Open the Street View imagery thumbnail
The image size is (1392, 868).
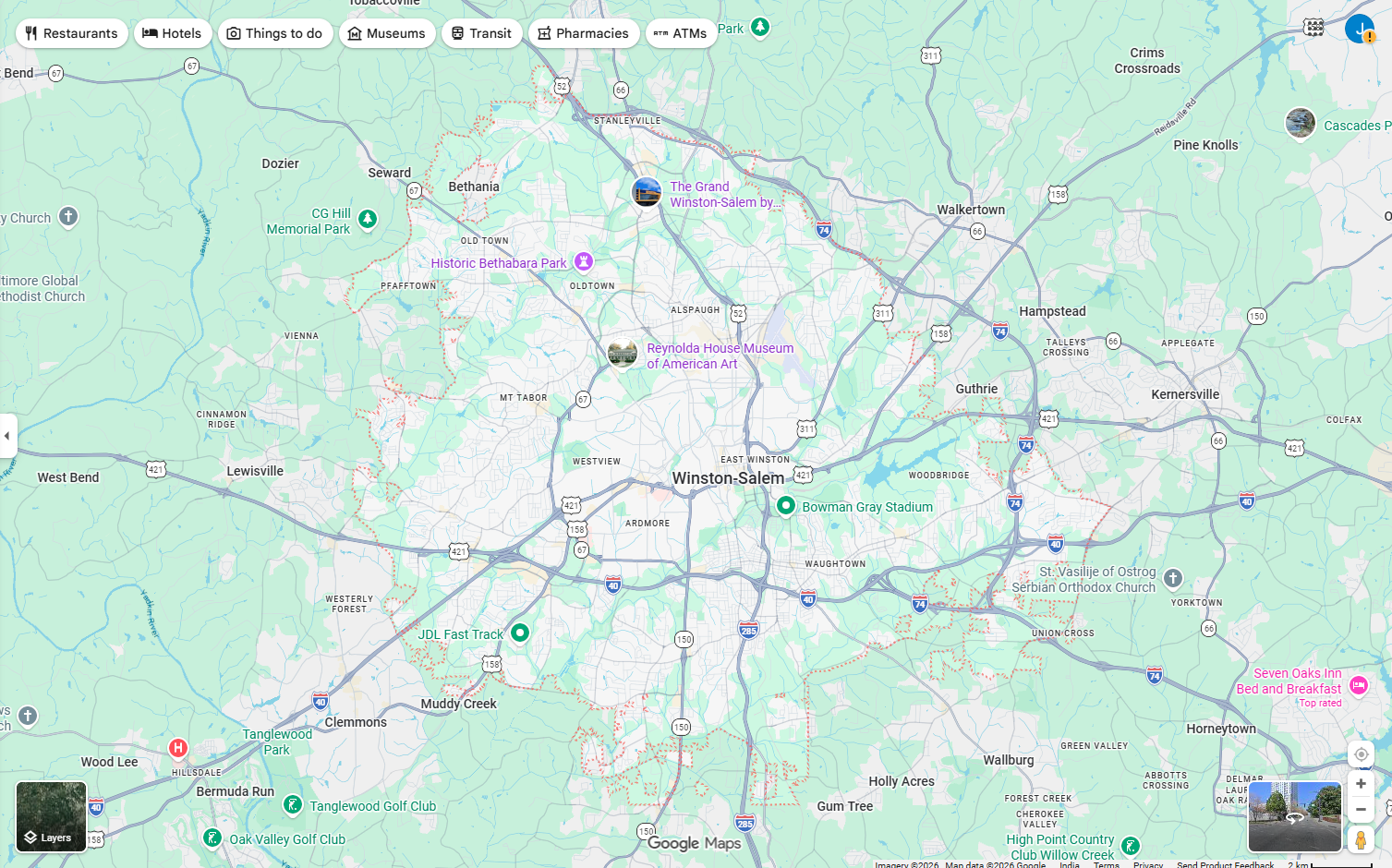(x=1294, y=816)
